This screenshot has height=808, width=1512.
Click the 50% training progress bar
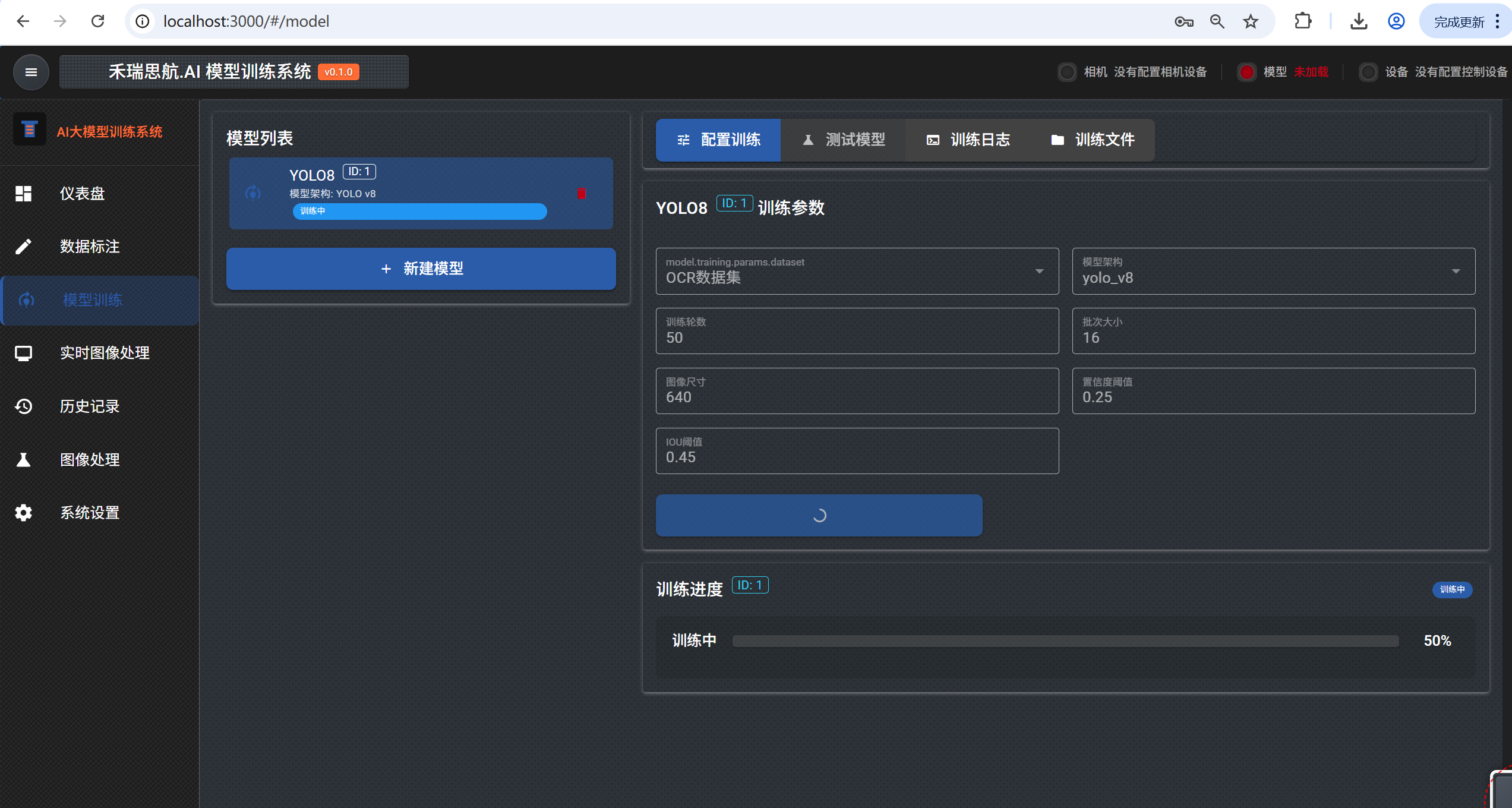1065,641
